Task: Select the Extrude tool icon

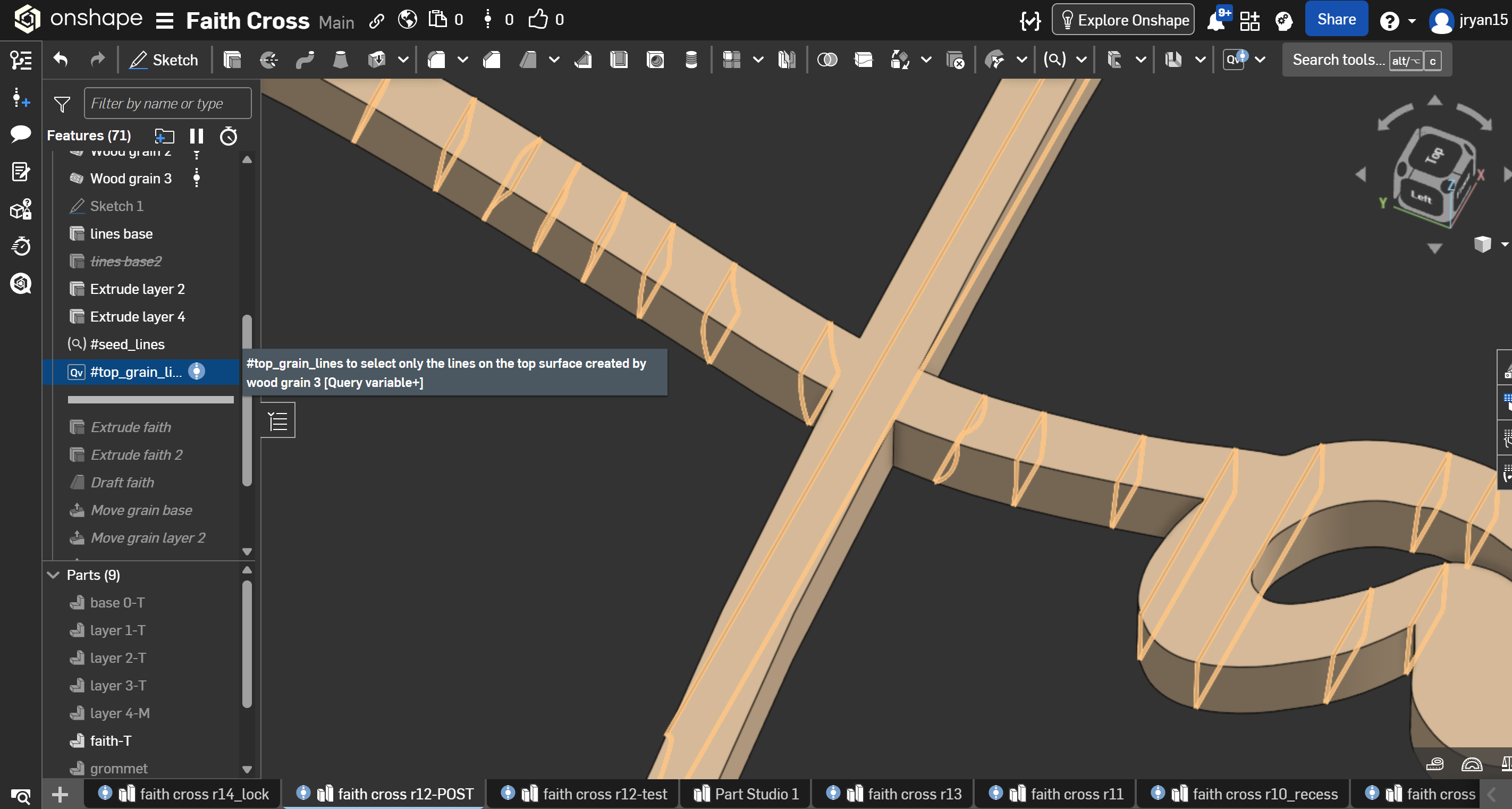Action: pos(232,60)
